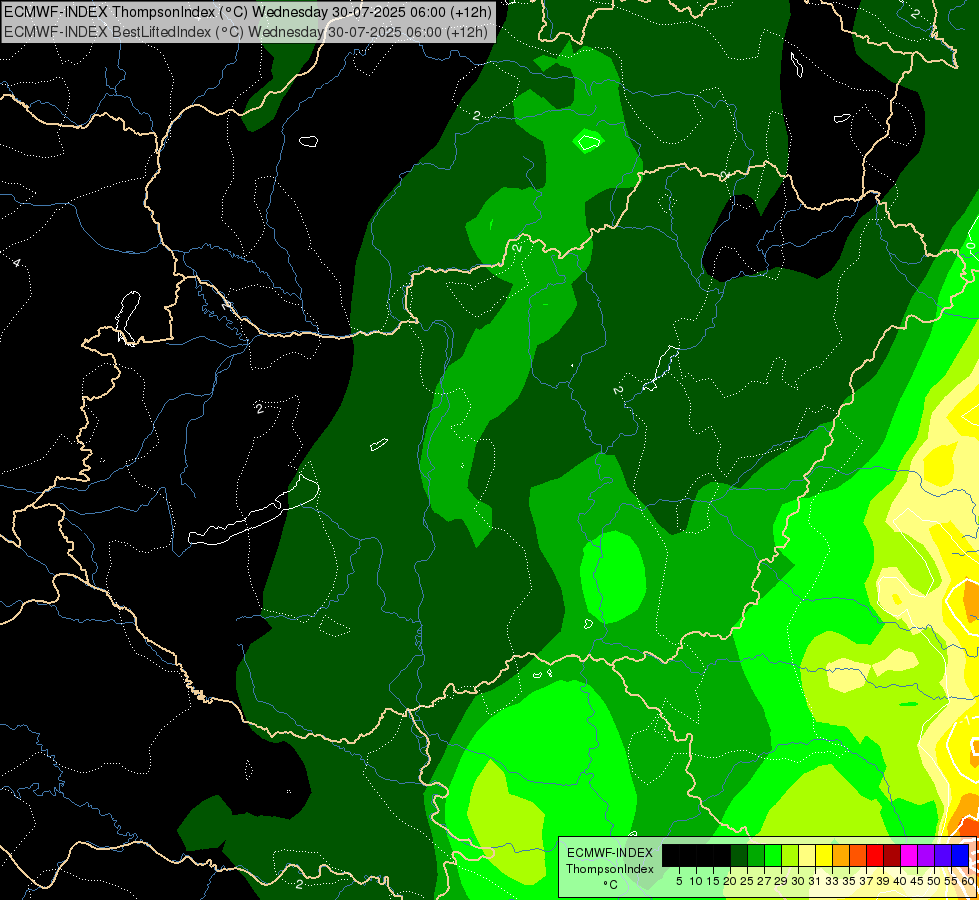
Task: Click the indigo 50–55 legend swatch
Action: (943, 856)
